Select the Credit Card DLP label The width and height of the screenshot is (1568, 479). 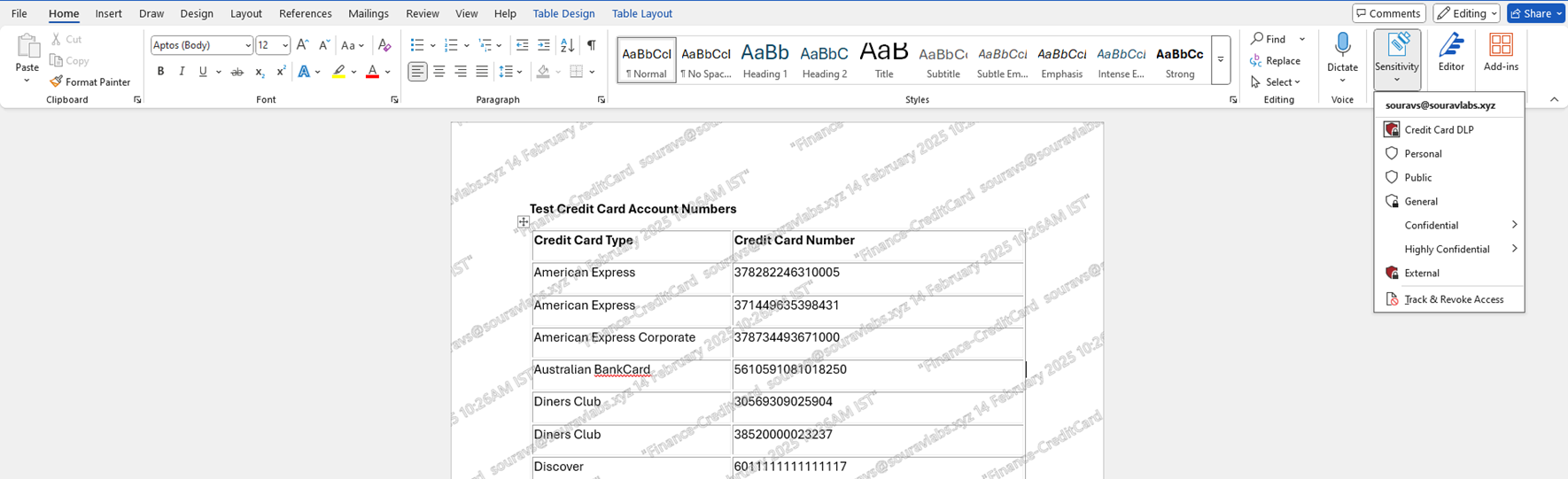click(x=1449, y=129)
